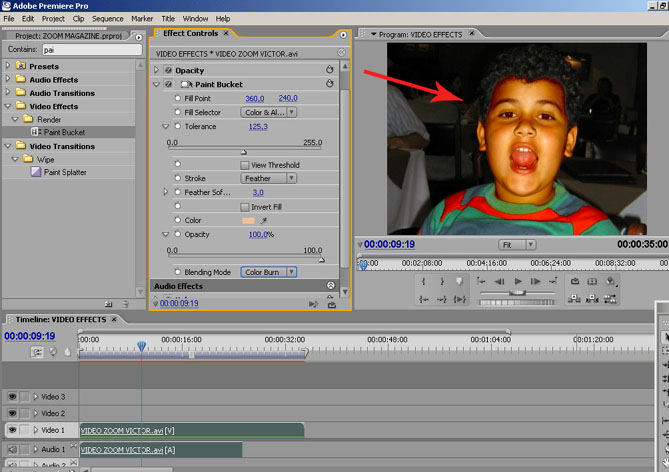The image size is (669, 472).
Task: Check the Invert Fill option
Action: pos(245,206)
